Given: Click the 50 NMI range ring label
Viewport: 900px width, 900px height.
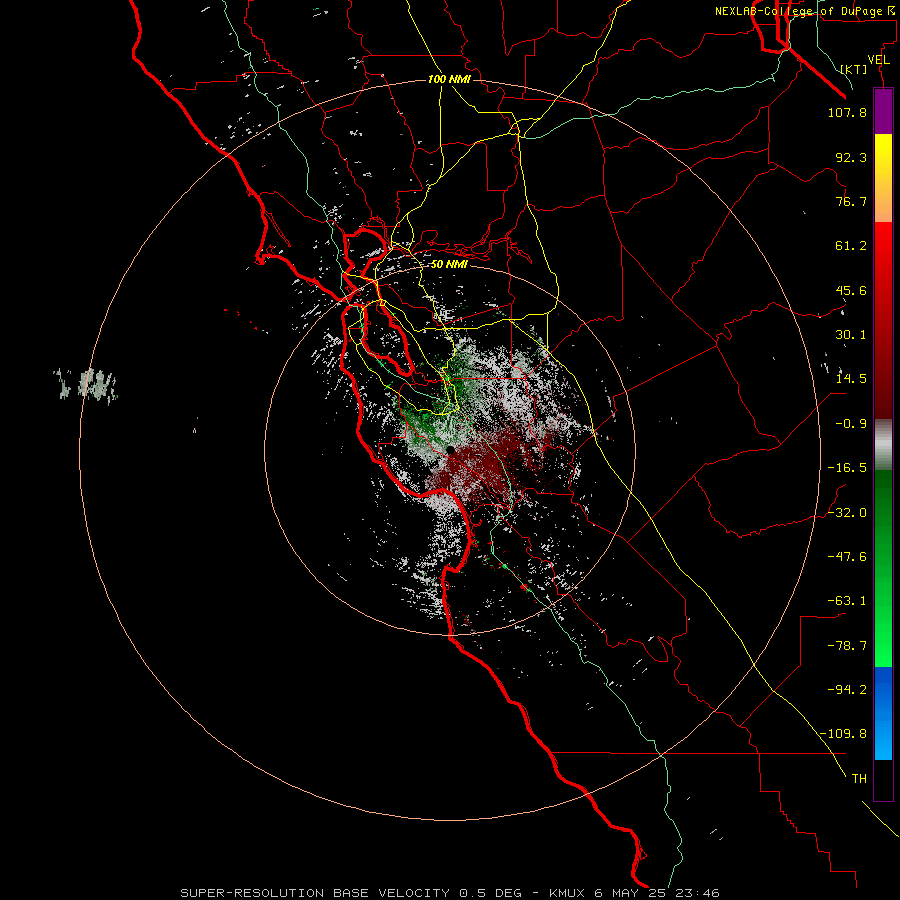Looking at the screenshot, I should point(449,264).
